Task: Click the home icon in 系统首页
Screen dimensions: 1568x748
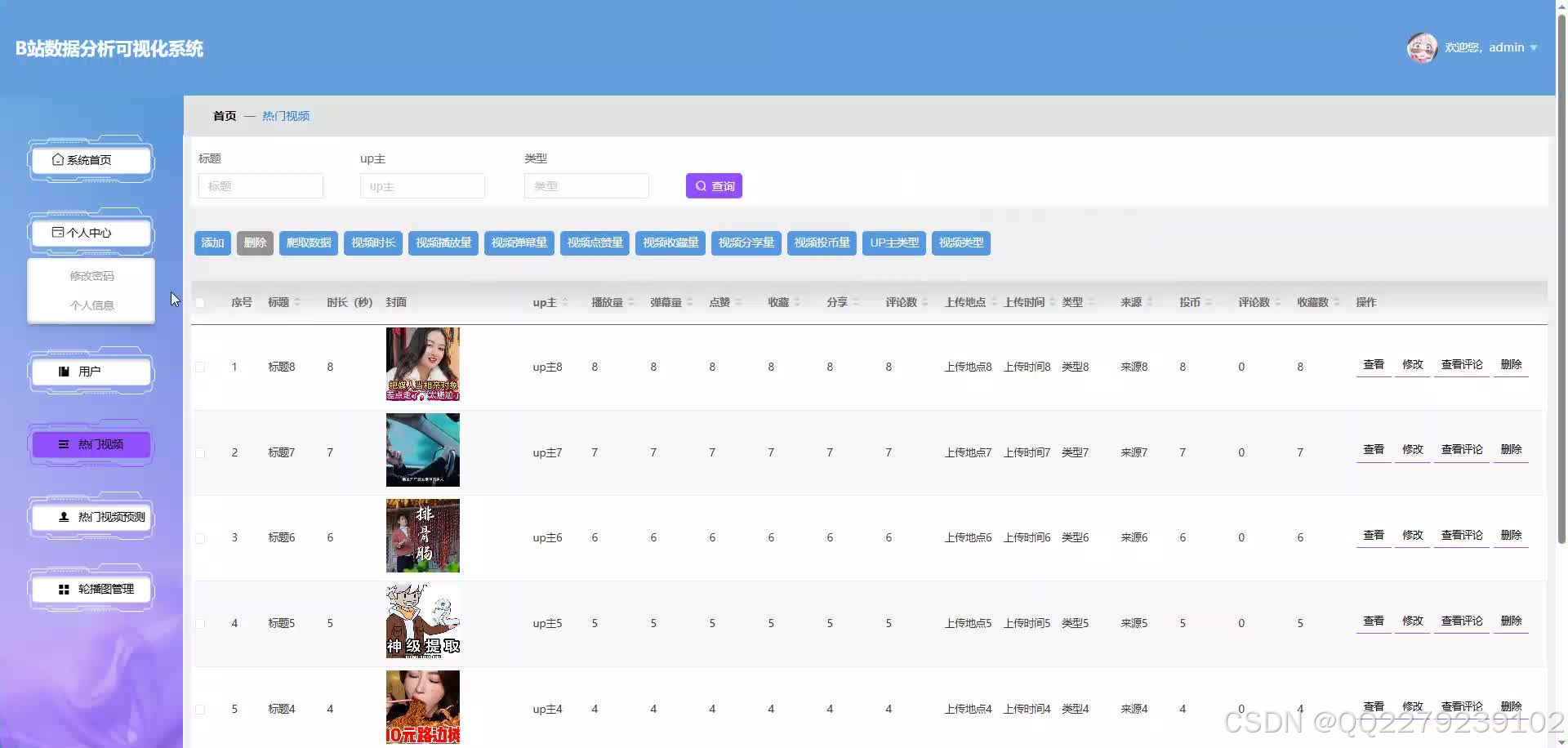Action: (57, 160)
